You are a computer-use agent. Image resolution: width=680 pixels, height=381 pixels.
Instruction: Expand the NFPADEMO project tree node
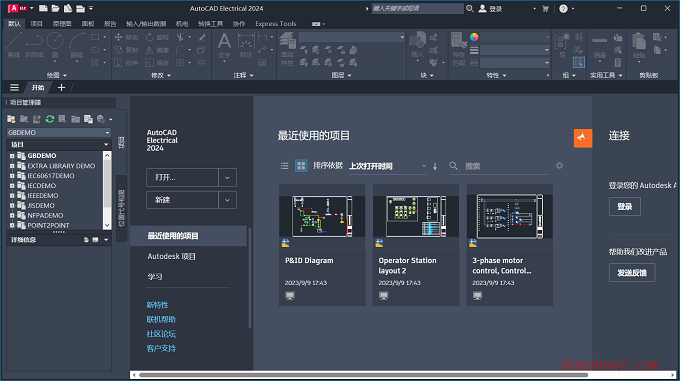[x=12, y=215]
